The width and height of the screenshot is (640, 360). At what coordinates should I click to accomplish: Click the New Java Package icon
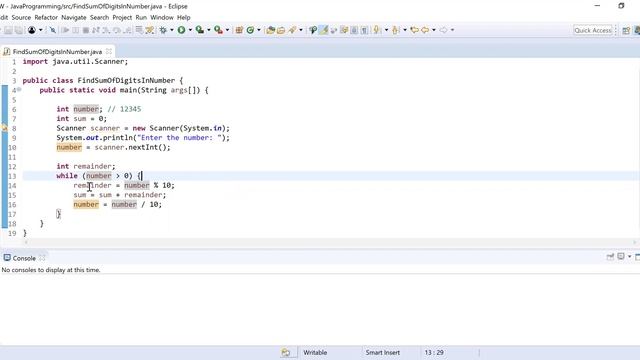click(x=239, y=30)
